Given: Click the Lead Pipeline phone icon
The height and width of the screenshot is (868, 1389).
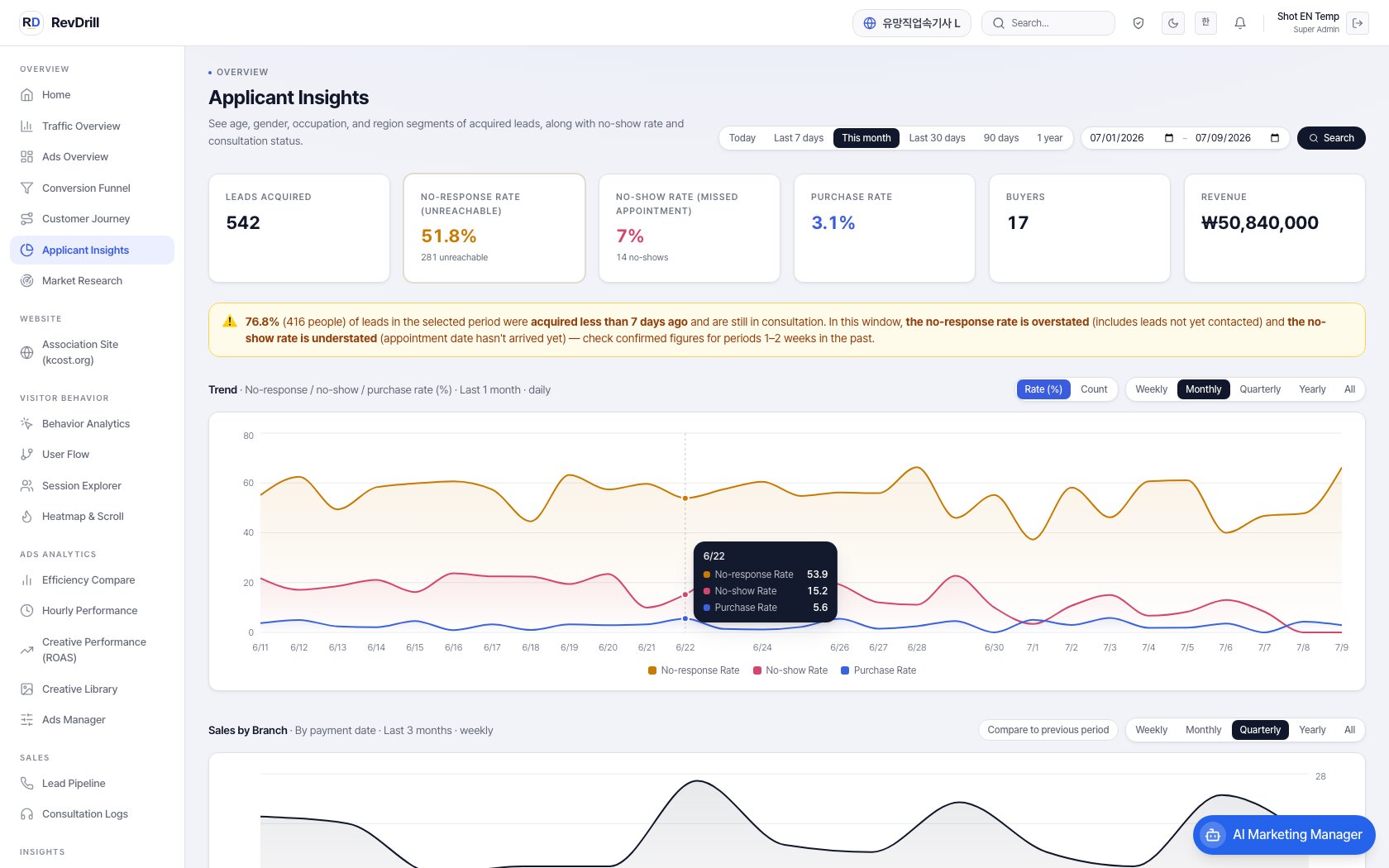Looking at the screenshot, I should (26, 784).
